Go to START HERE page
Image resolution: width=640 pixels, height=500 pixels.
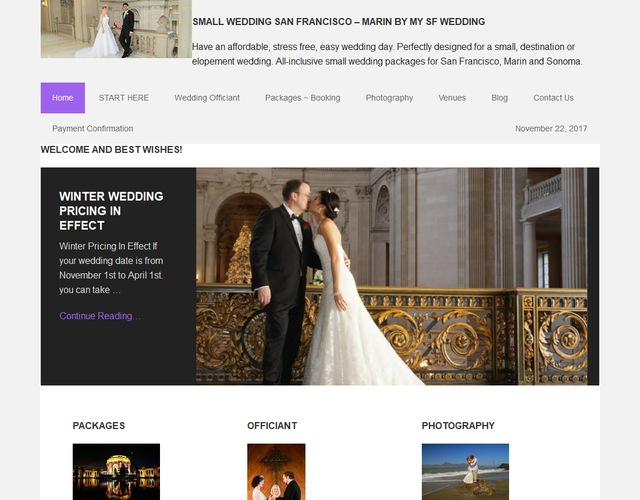pyautogui.click(x=124, y=98)
